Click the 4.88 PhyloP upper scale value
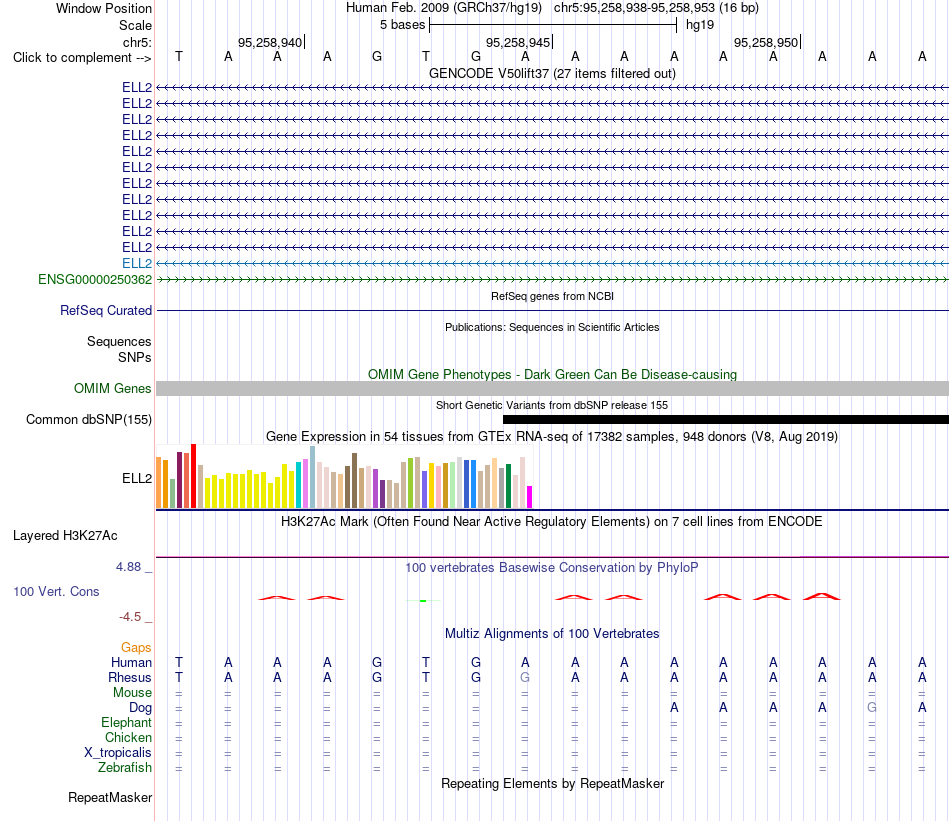Screen dimensions: 950x821 pos(128,567)
